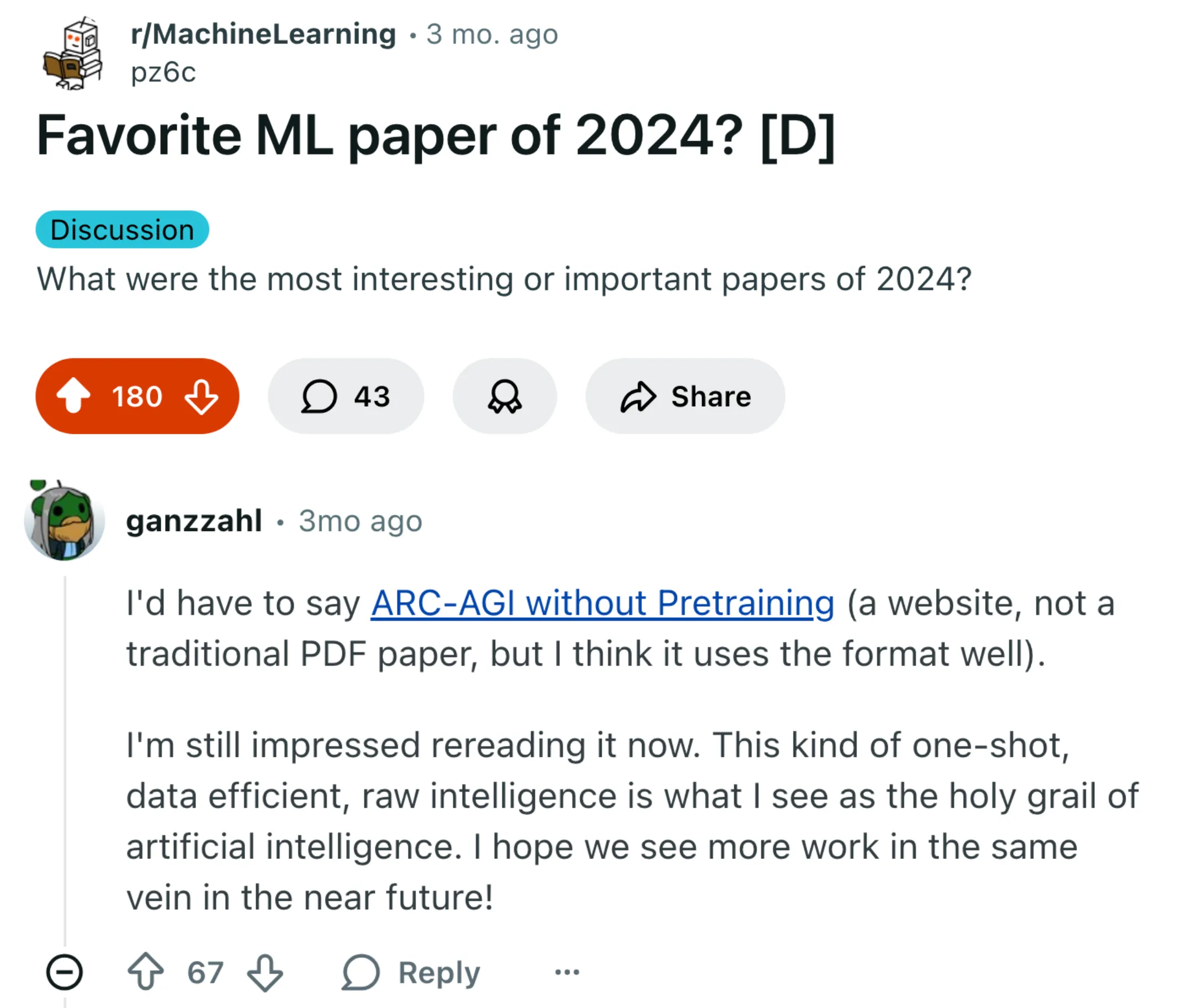Downvote the Favorite ML paper post
Screen dimensions: 1188x1008
(x=201, y=396)
